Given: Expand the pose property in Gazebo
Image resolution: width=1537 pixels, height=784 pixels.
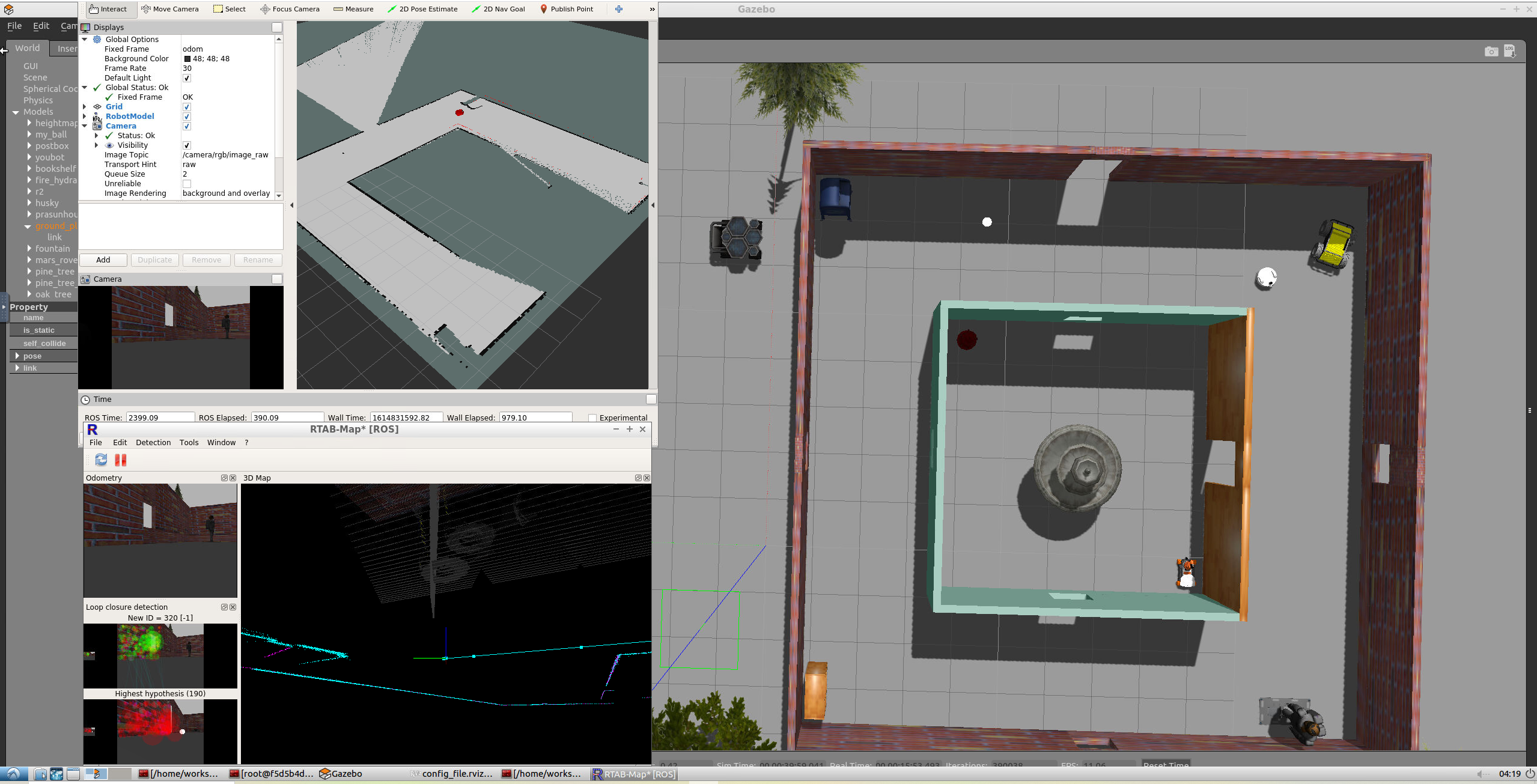Looking at the screenshot, I should 17,356.
